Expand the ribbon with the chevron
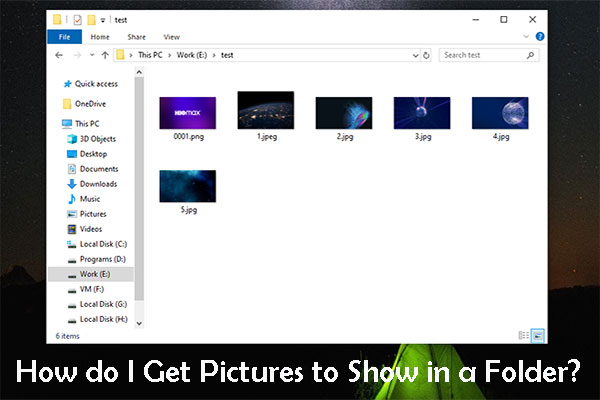600x400 pixels. 526,36
